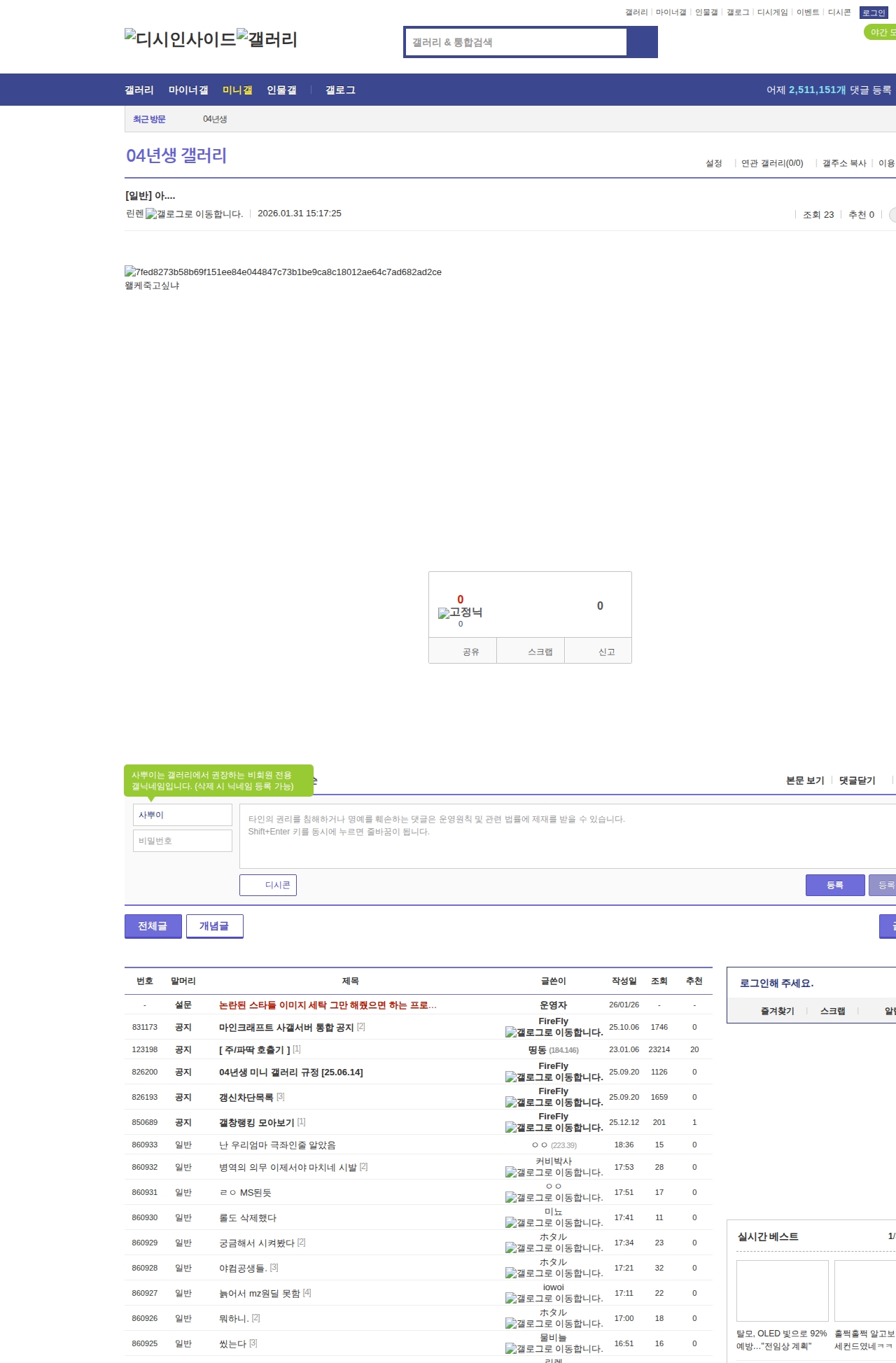Click the search button beside the search field
Viewport: 896px width, 1363px height.
642,42
